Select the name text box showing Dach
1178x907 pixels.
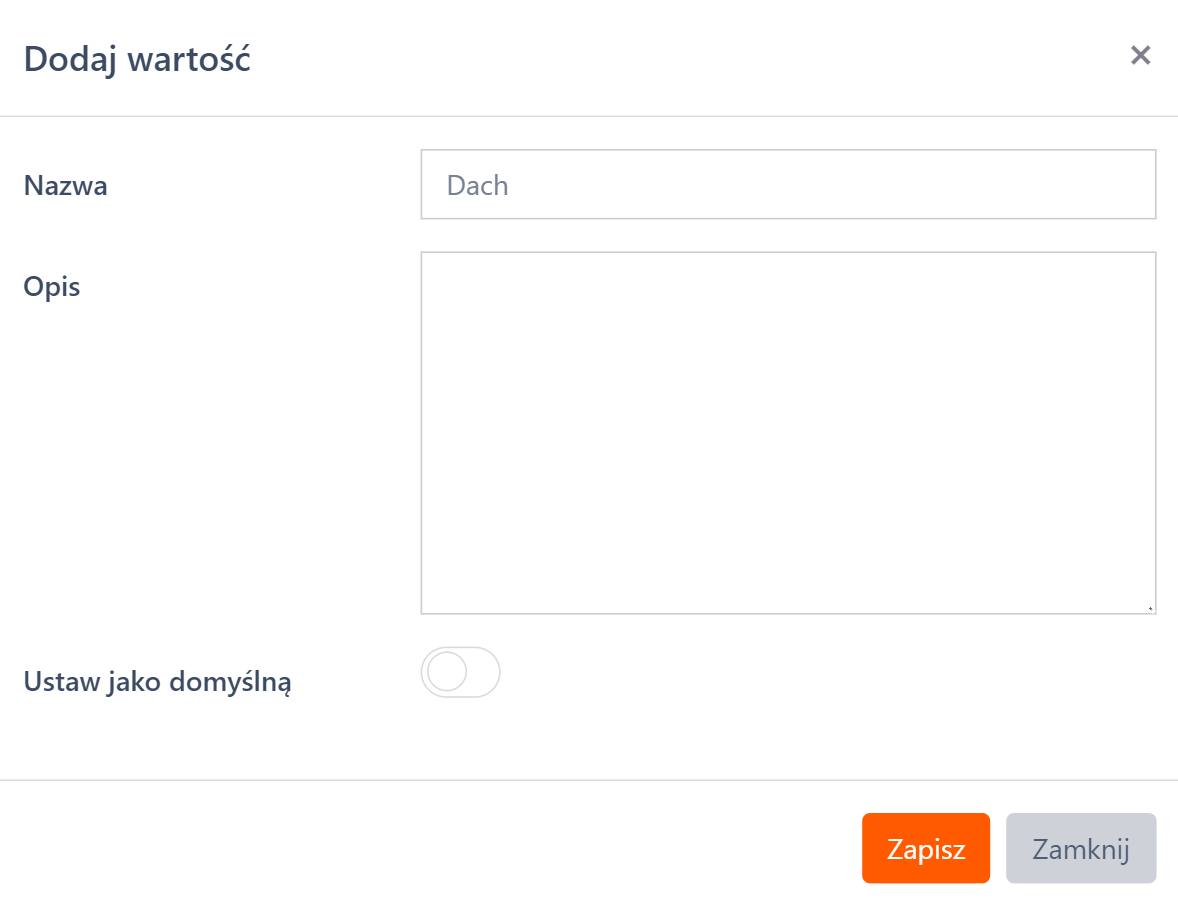click(x=788, y=185)
